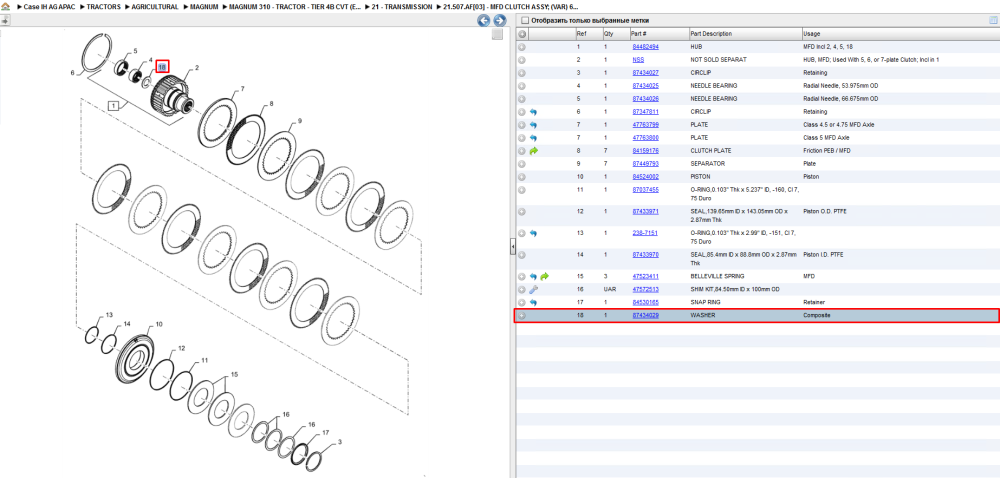Click the pin icon above the diagram

coord(5,20)
